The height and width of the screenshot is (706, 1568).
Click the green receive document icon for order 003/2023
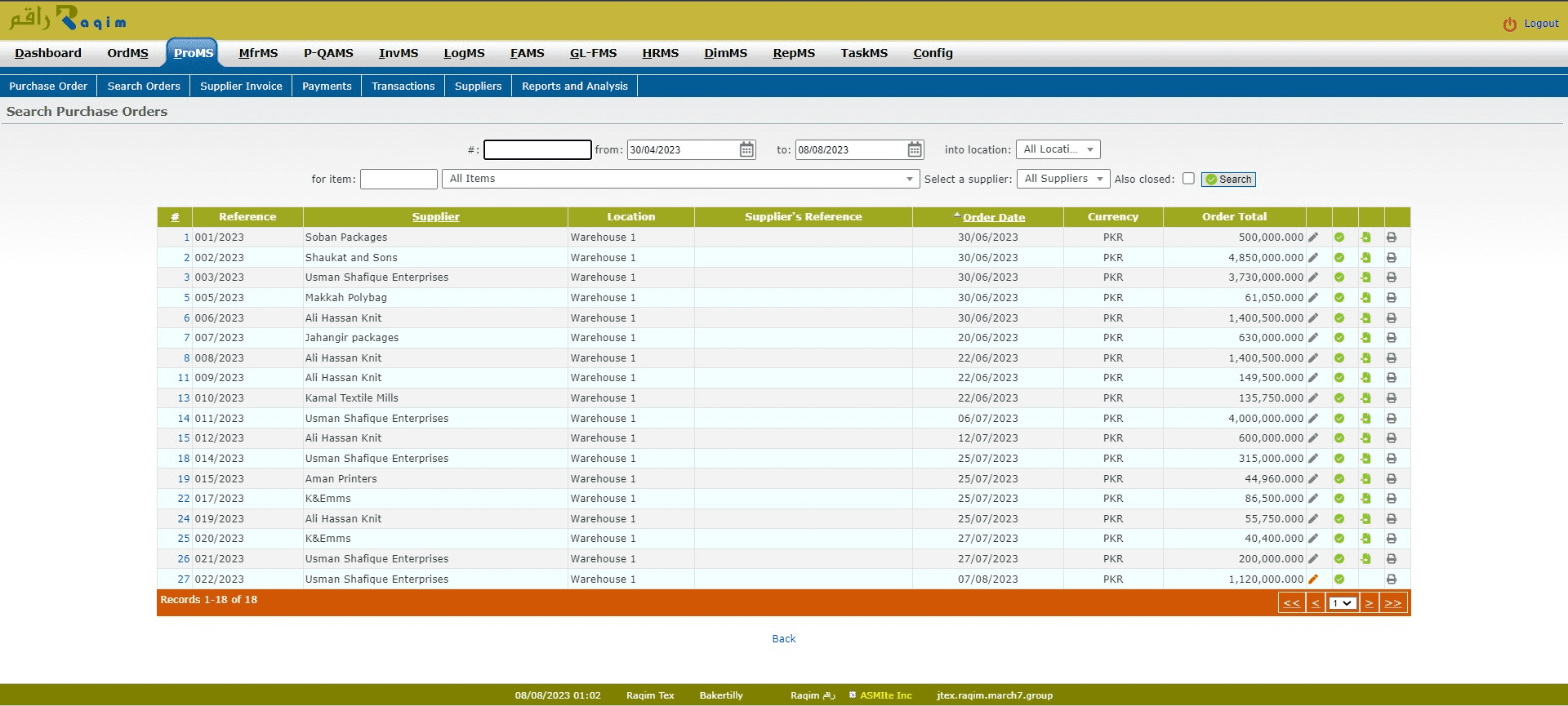pyautogui.click(x=1365, y=278)
